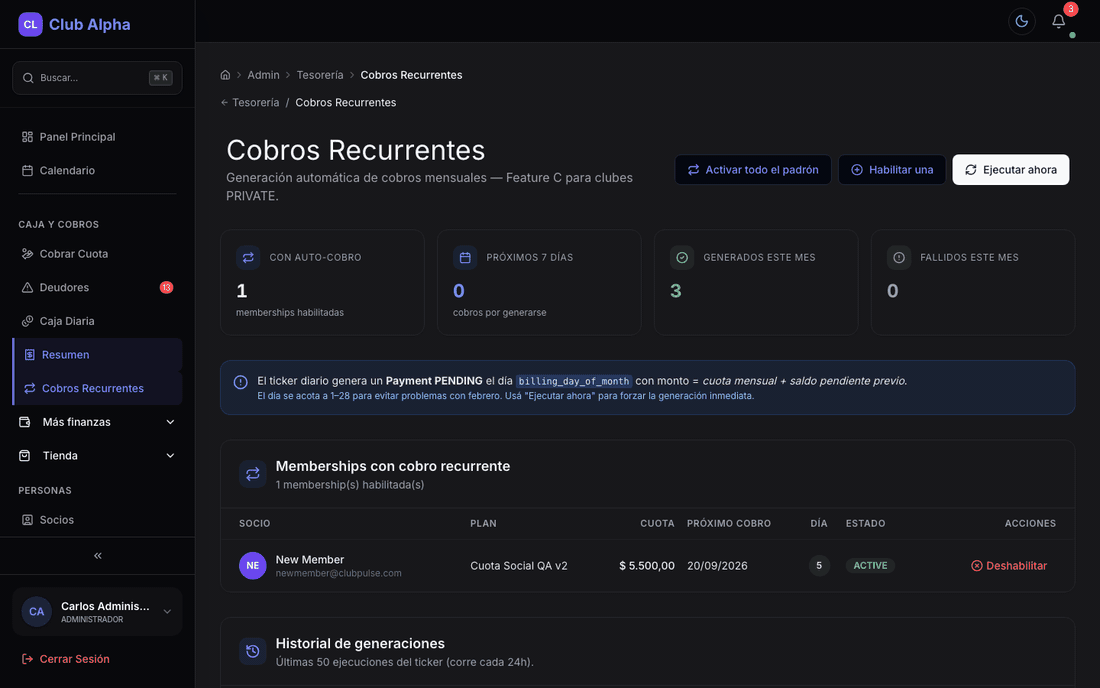Click the Deudores warning triangle icon

27,288
